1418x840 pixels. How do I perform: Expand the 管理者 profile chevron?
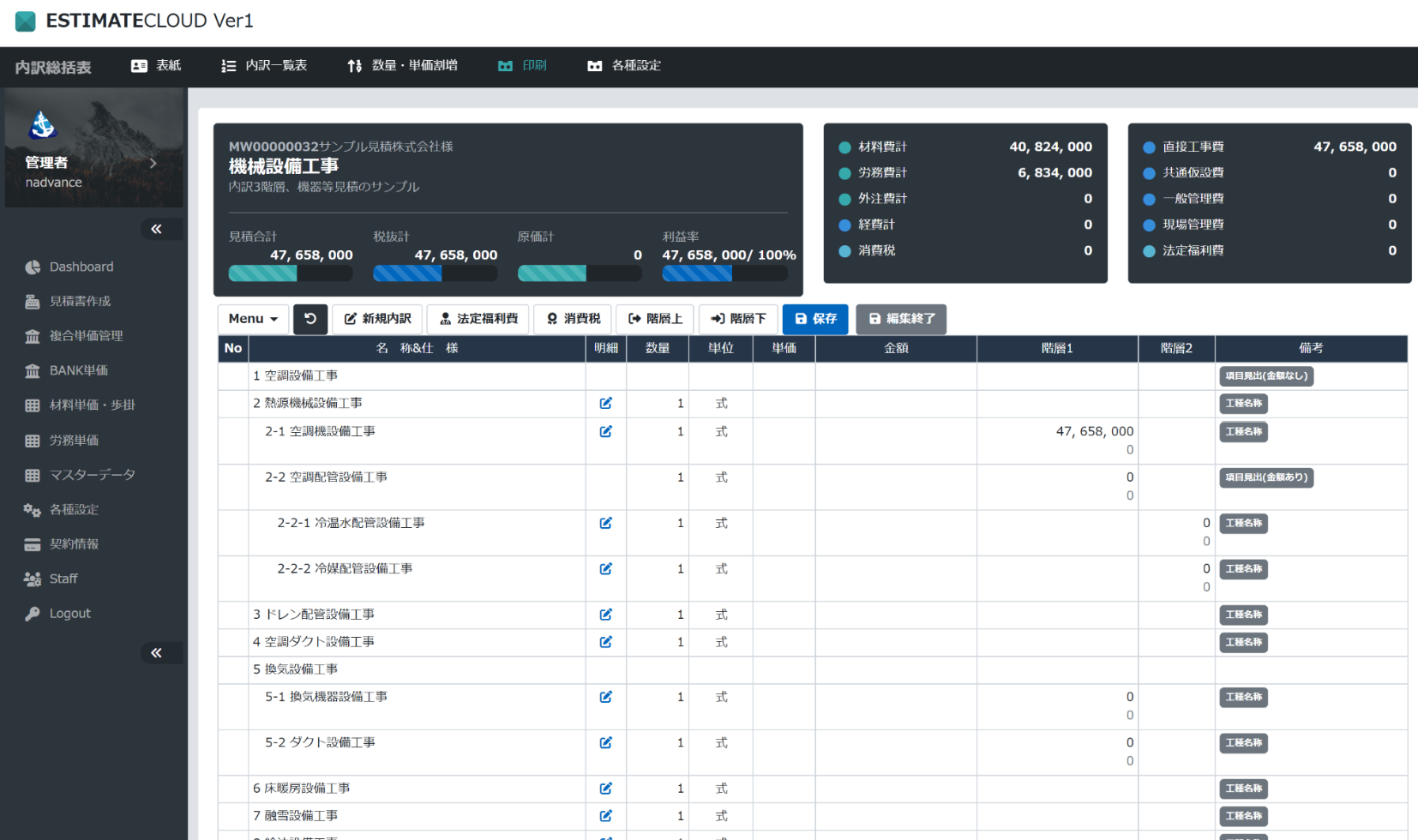point(153,163)
